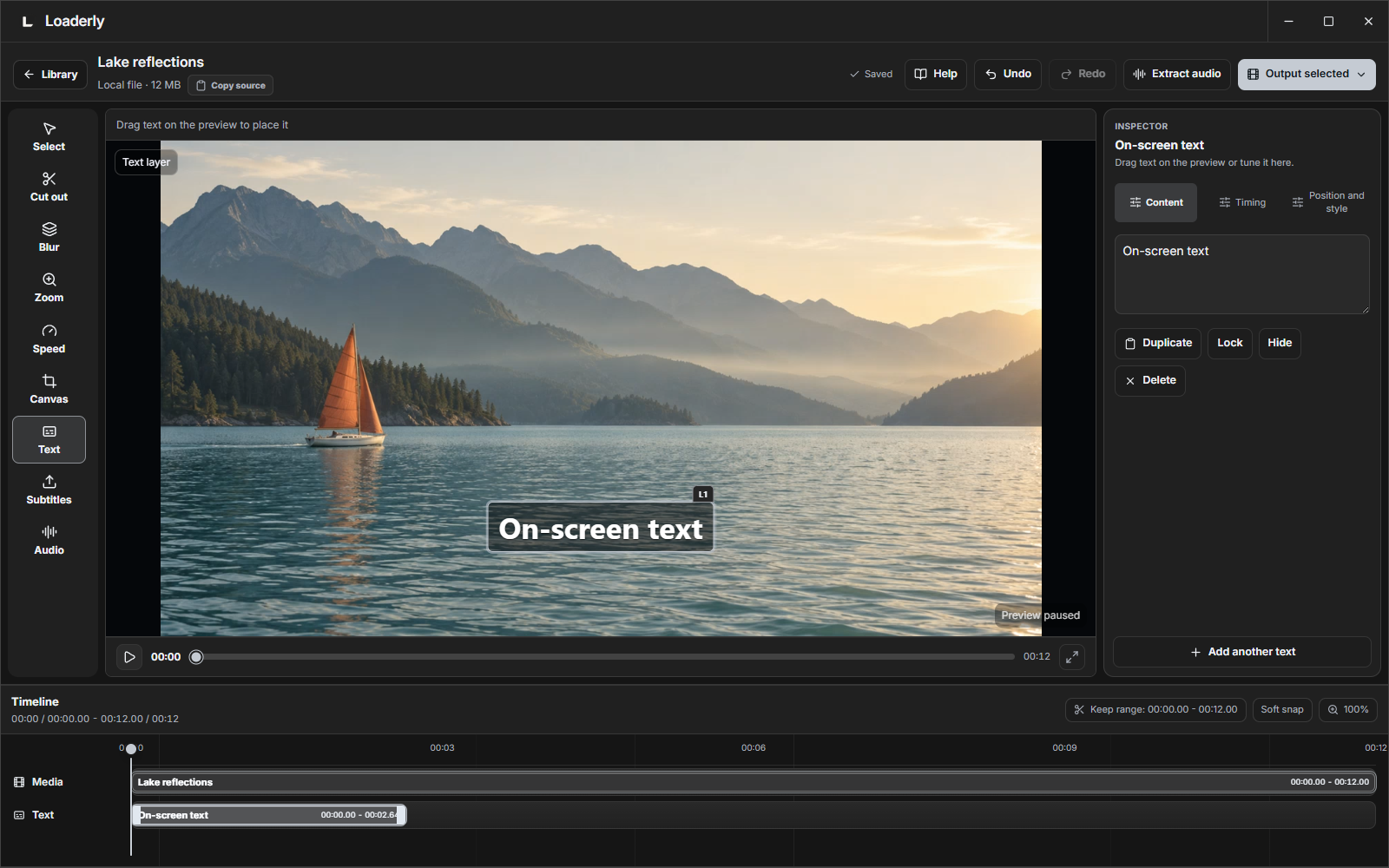Extract audio from the clip
Screen dimensions: 1389x868
pyautogui.click(x=1177, y=75)
